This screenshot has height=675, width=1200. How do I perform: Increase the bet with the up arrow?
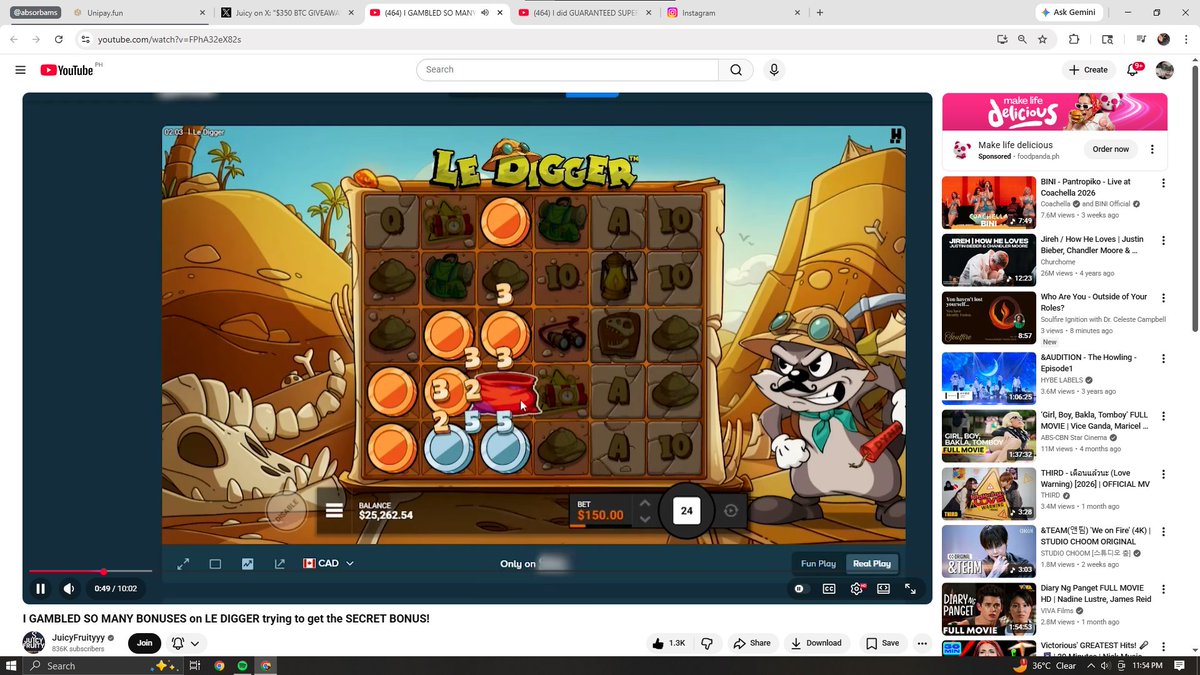[x=644, y=503]
